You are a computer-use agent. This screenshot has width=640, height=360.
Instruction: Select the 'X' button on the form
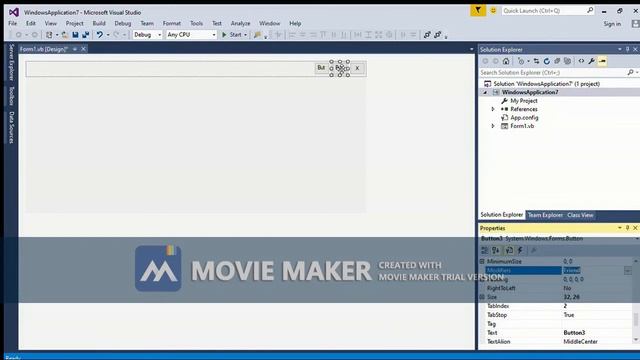click(357, 68)
